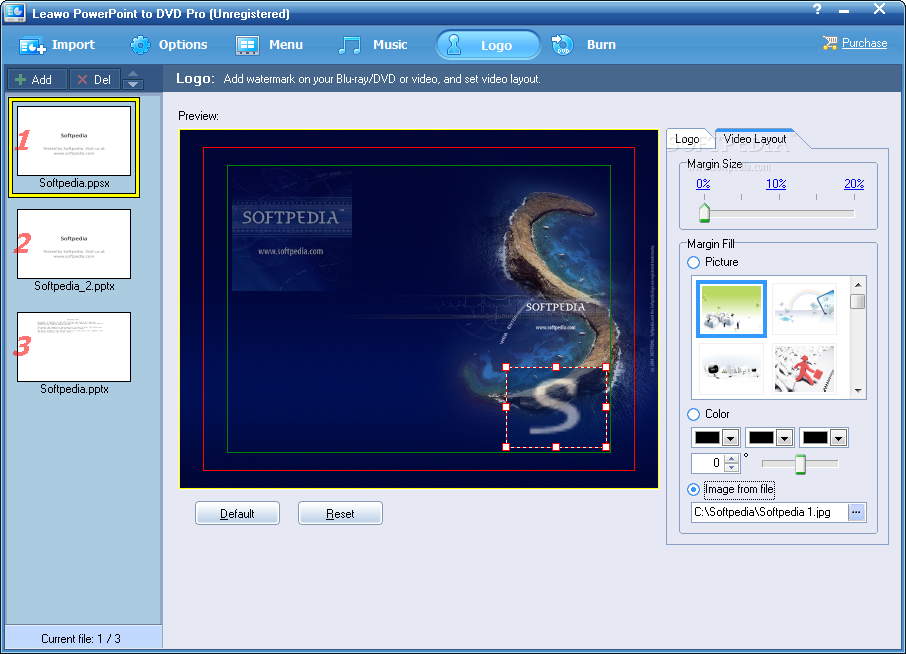Viewport: 906px width, 654px height.
Task: Switch to the Logo tab
Action: [688, 139]
